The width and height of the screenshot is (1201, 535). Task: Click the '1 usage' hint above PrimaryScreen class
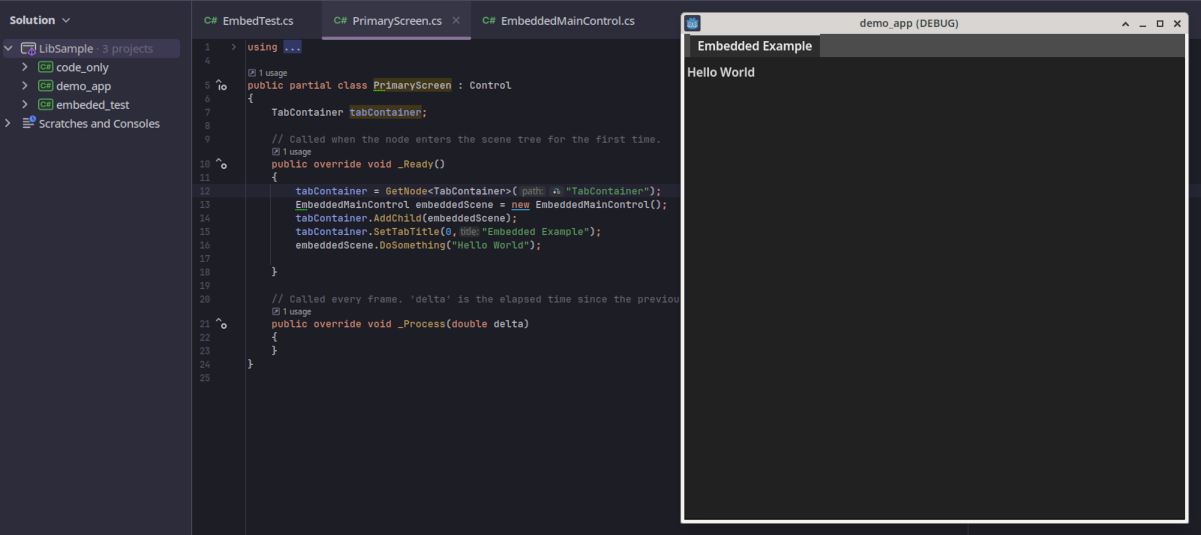[x=267, y=73]
